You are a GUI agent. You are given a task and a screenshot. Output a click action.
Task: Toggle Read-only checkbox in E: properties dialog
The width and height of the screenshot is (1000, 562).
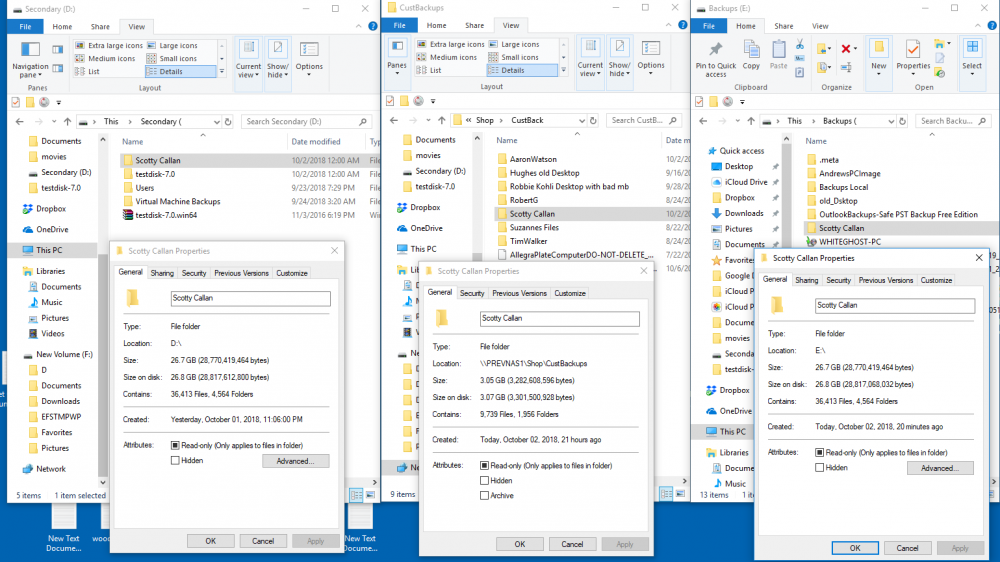click(820, 452)
